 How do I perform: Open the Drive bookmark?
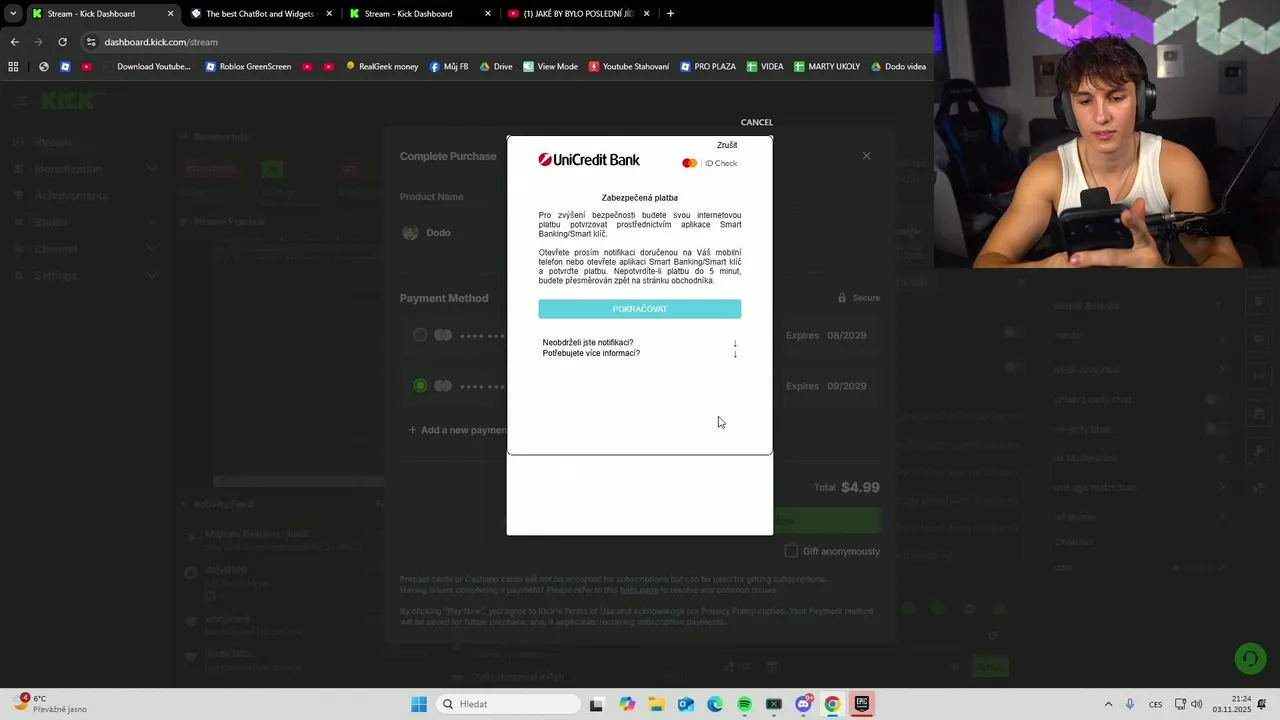tap(496, 67)
